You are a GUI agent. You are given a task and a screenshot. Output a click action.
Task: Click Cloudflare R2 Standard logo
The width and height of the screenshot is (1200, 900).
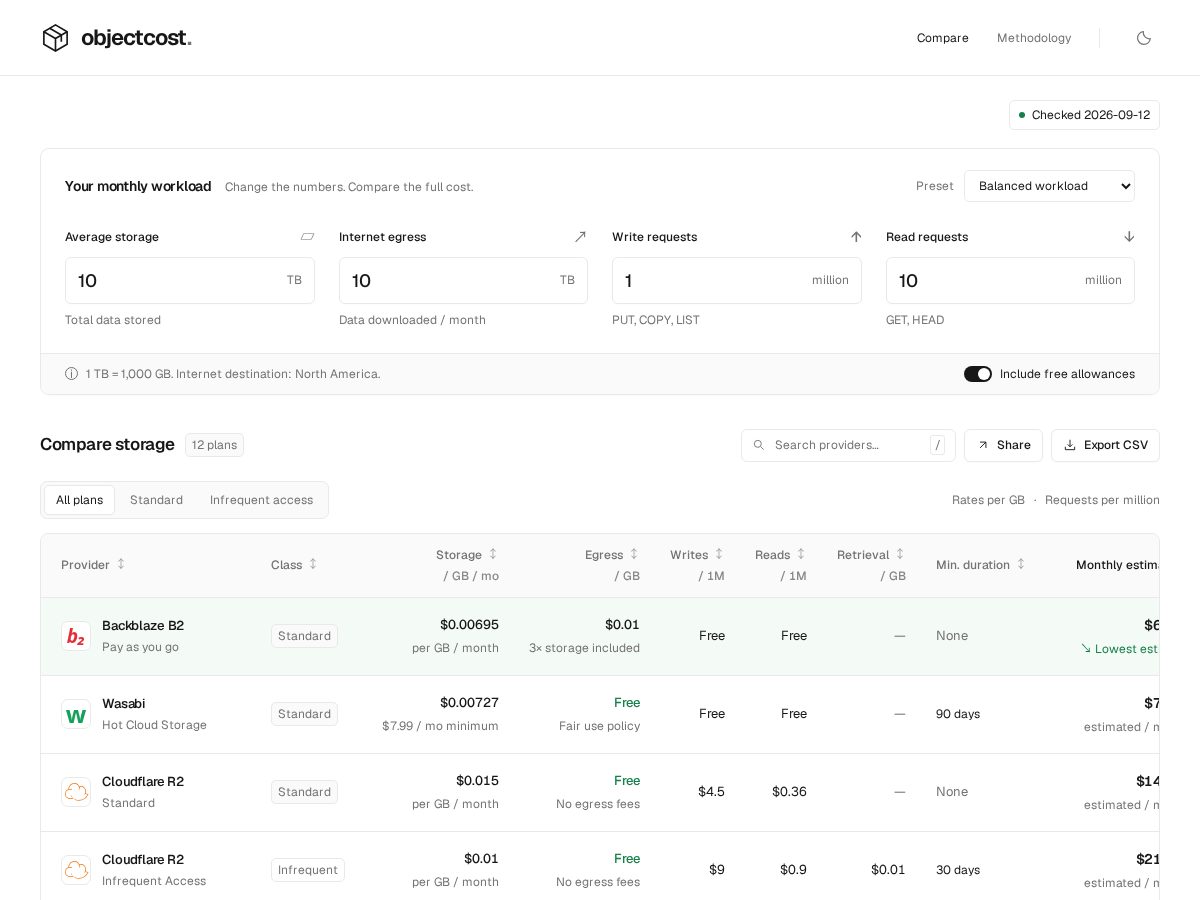pos(76,792)
